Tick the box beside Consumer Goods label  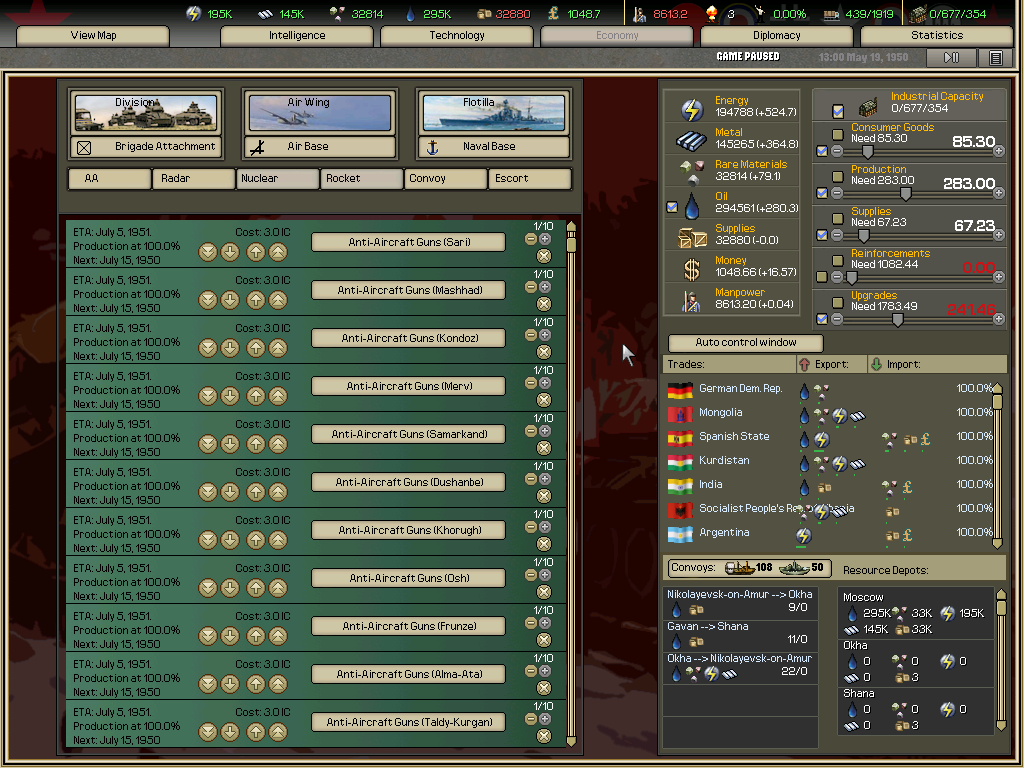coord(838,135)
